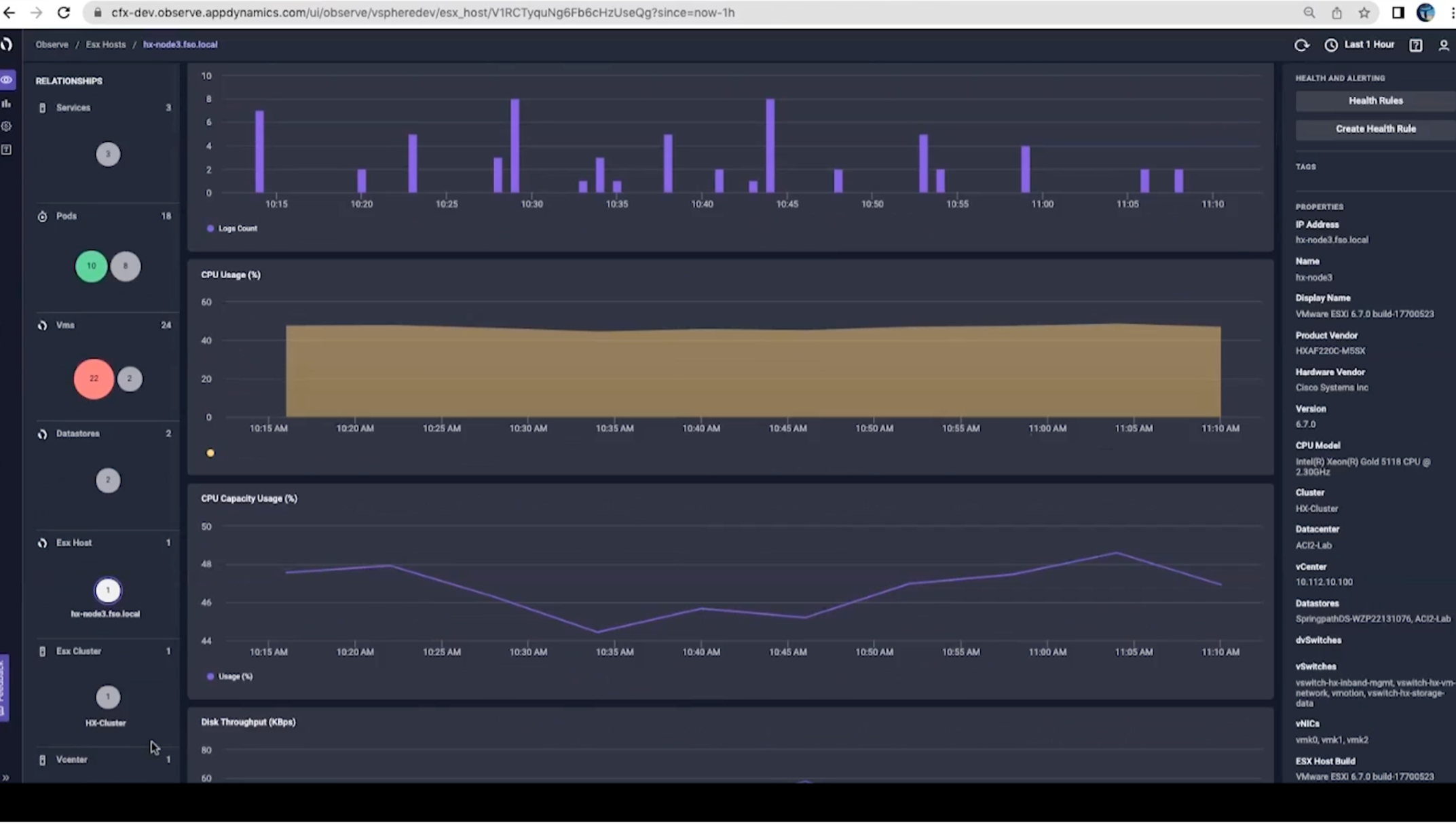The image size is (1456, 827).
Task: Click the browser reload page icon
Action: pyautogui.click(x=63, y=12)
